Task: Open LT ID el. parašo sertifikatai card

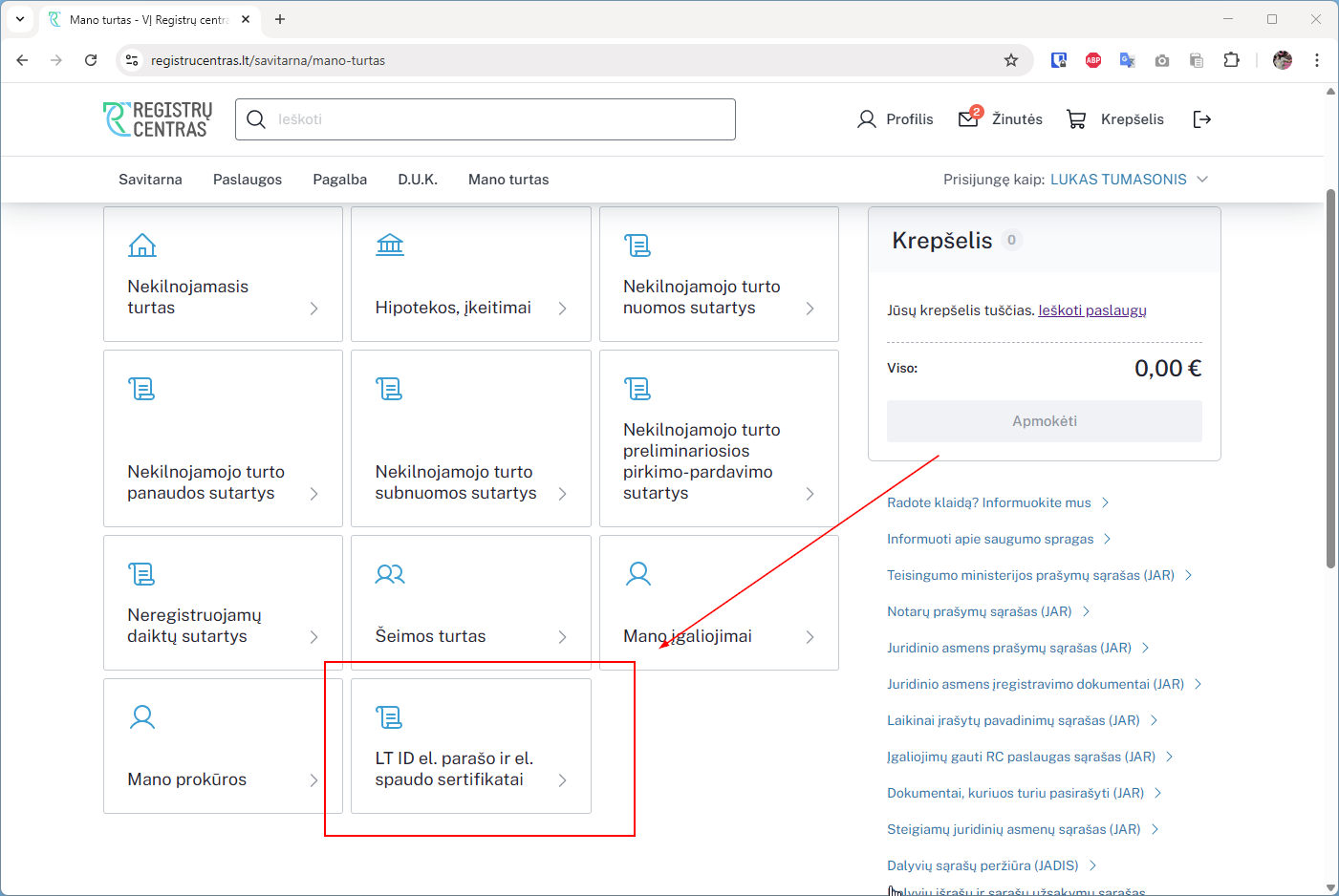Action: 470,746
